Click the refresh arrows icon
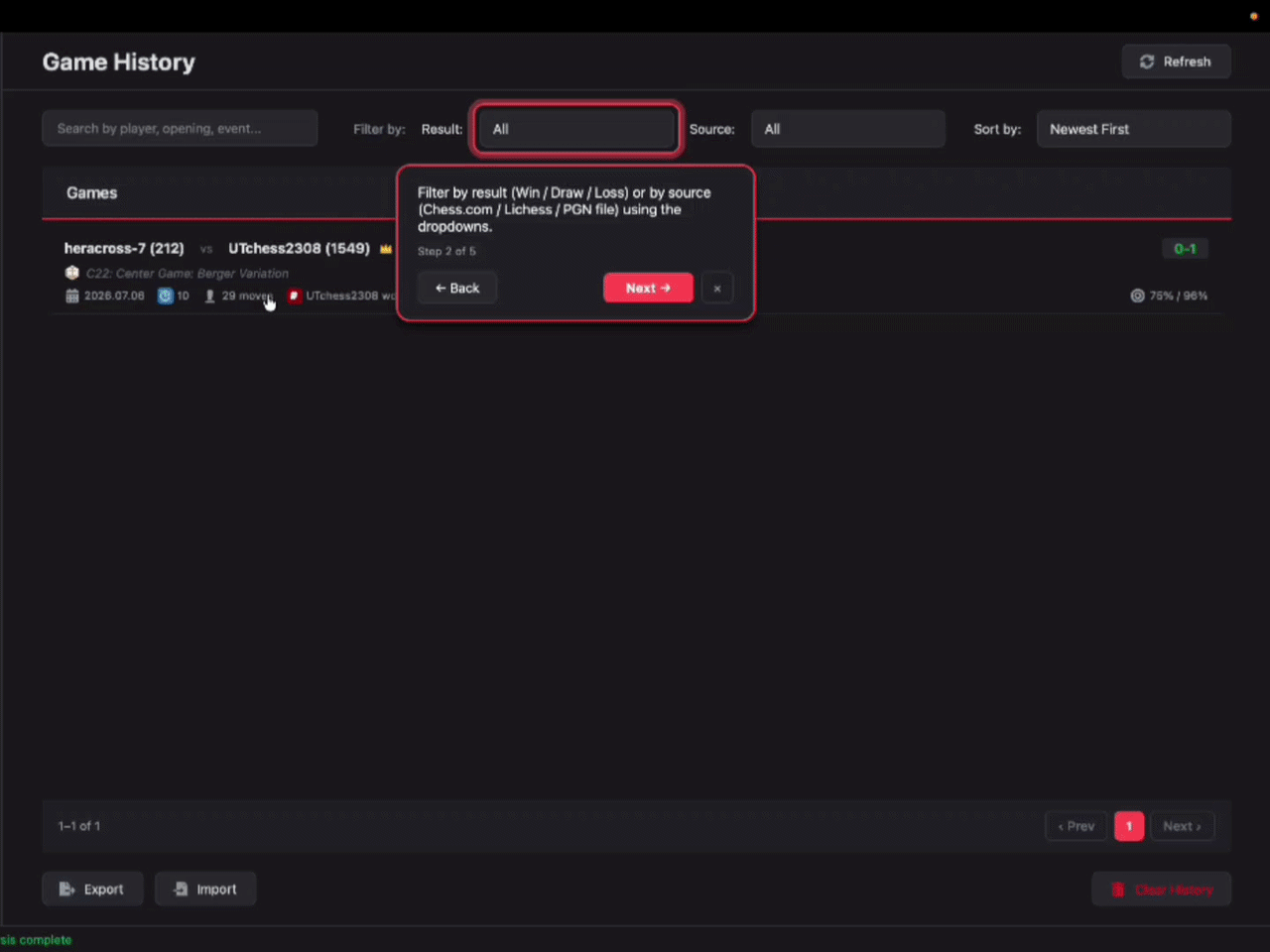 tap(1147, 61)
